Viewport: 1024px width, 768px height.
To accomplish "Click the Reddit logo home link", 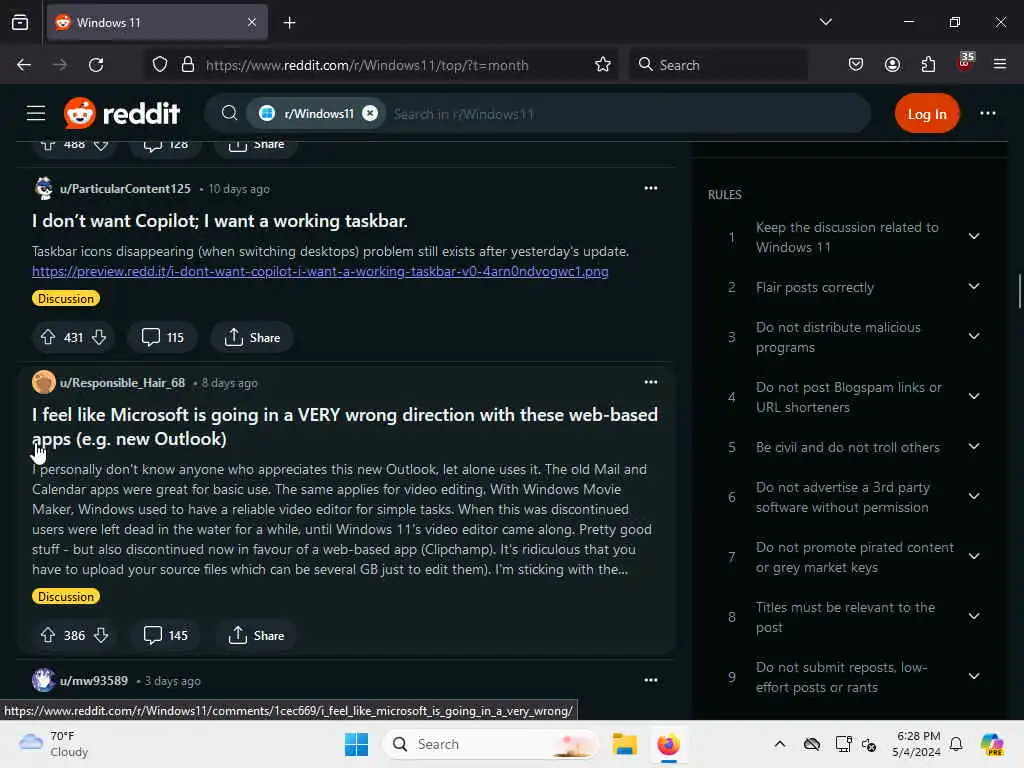I will [x=122, y=114].
